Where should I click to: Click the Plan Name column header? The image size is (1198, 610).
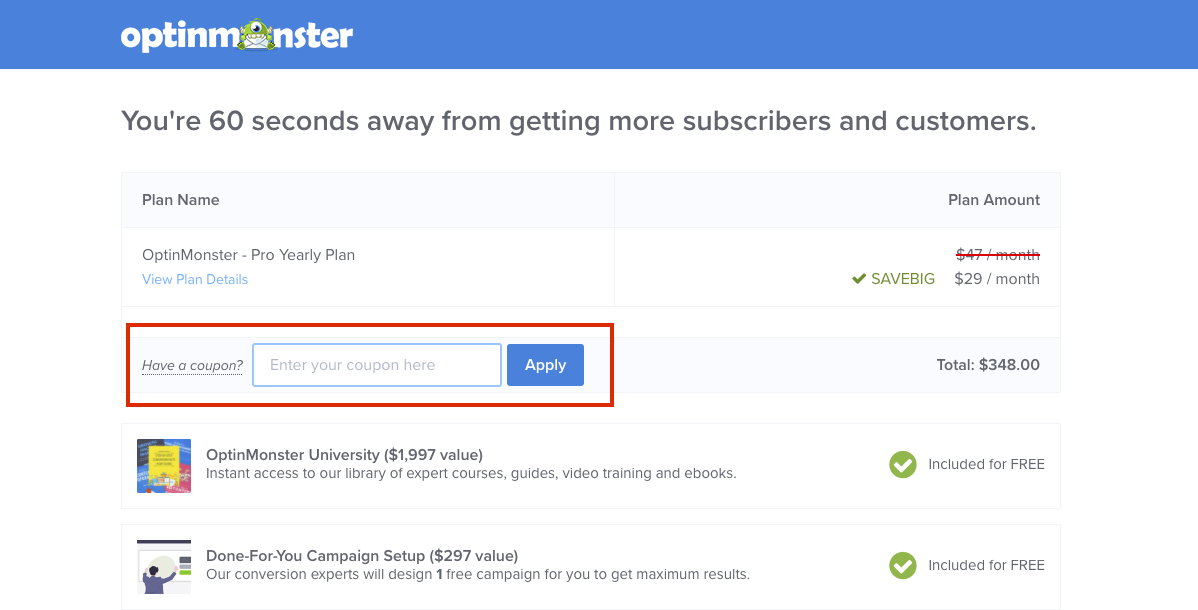[180, 200]
